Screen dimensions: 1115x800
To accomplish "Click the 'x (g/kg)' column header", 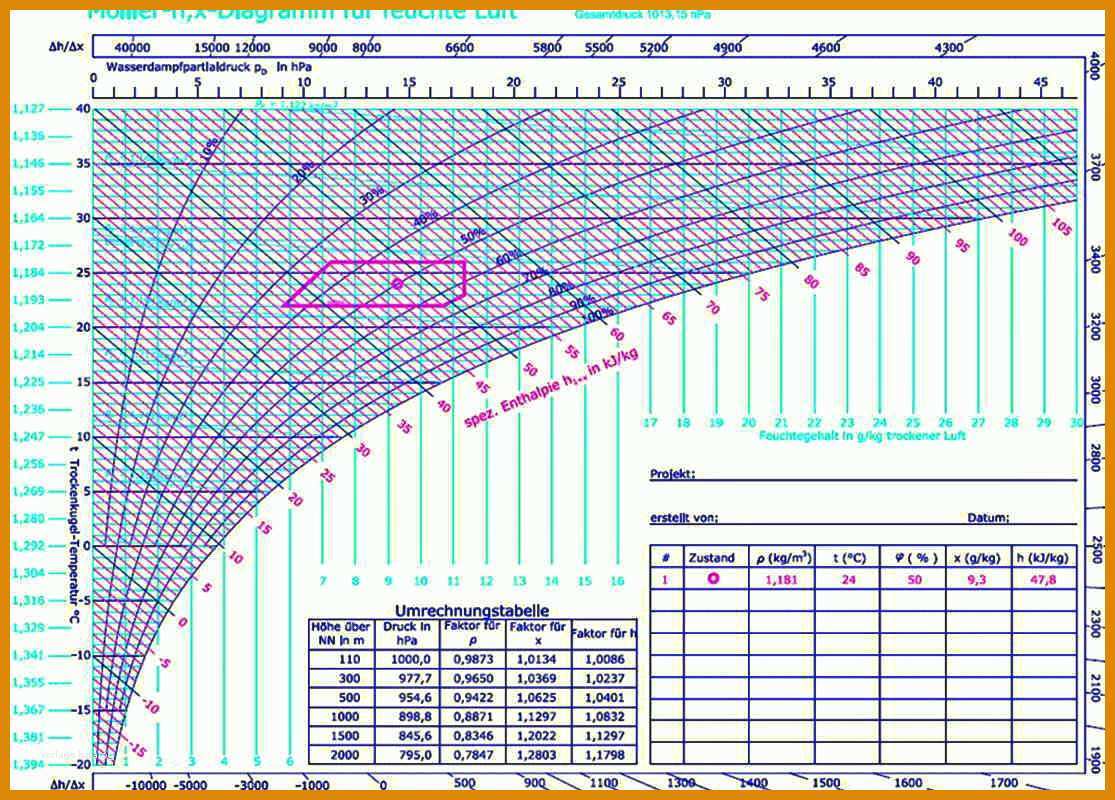I will click(x=976, y=558).
